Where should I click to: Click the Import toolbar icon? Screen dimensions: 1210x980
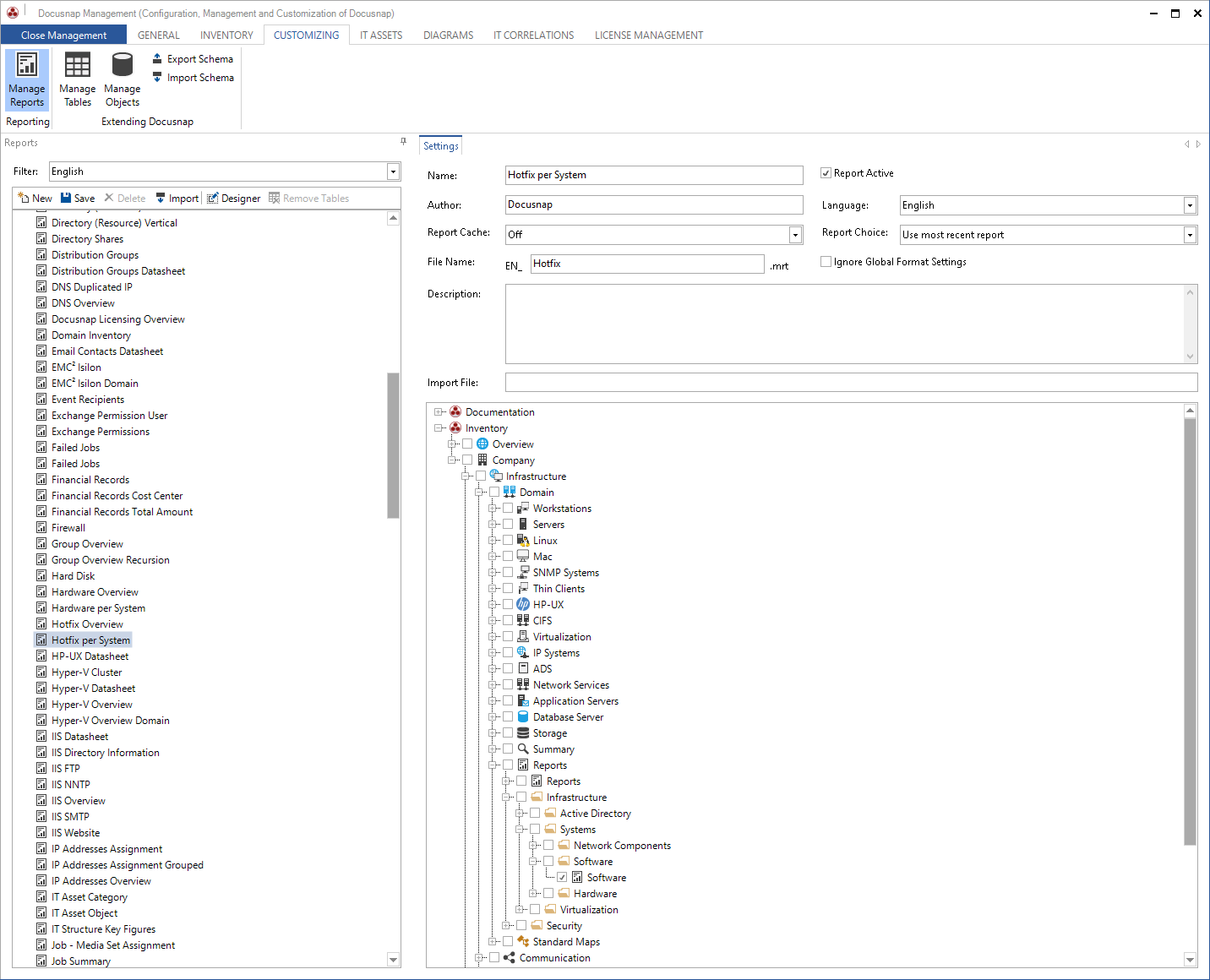pos(161,198)
